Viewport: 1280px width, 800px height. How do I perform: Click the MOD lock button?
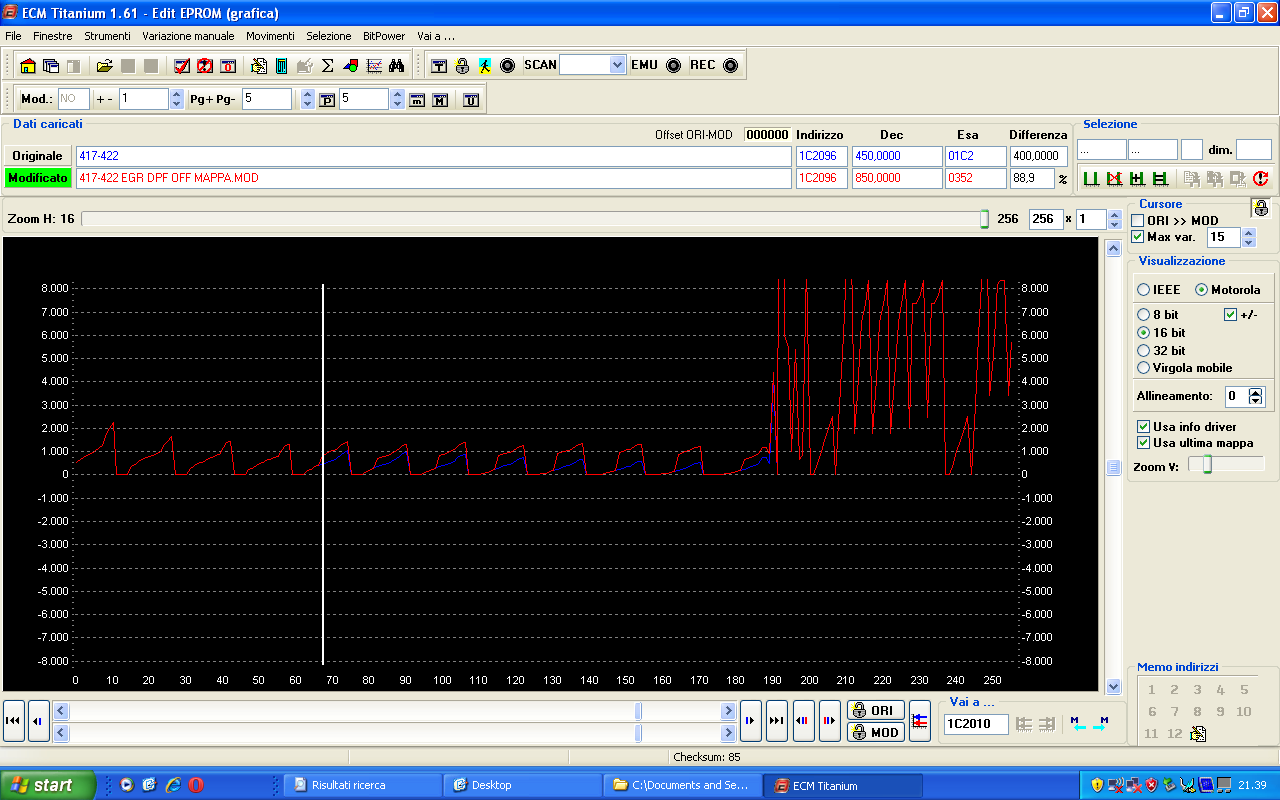876,732
